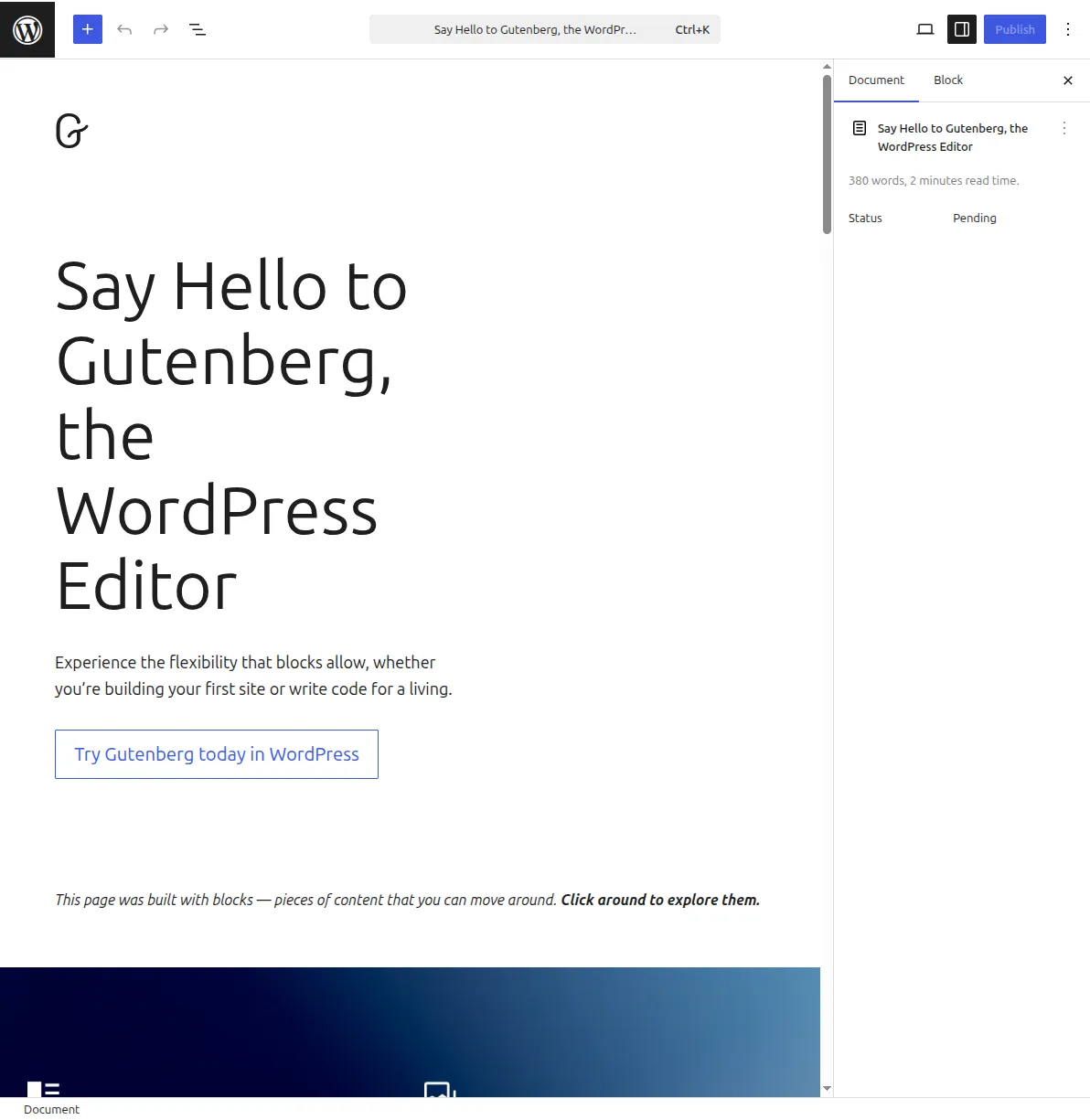Open post actions ellipsis next to title
Image resolution: width=1090 pixels, height=1120 pixels.
(x=1063, y=128)
